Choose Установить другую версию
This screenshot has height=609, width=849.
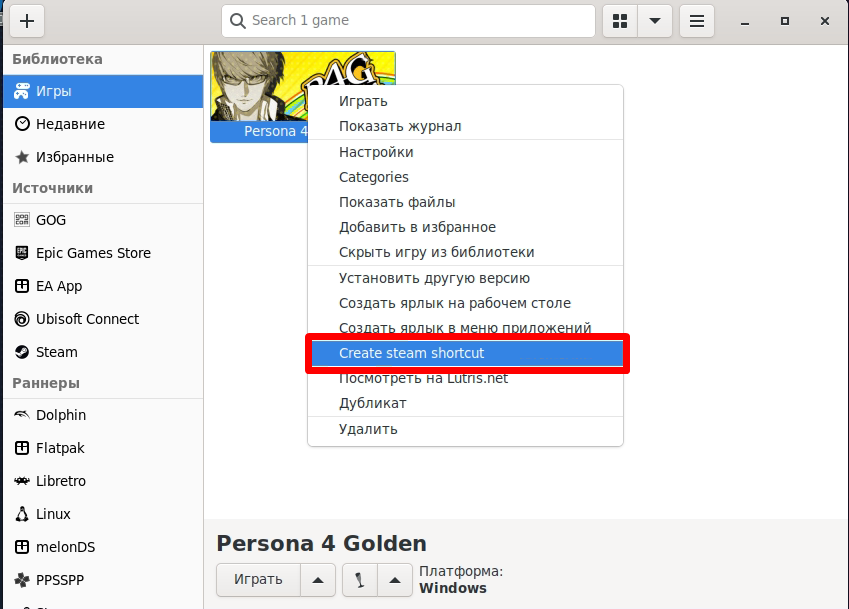(465, 278)
